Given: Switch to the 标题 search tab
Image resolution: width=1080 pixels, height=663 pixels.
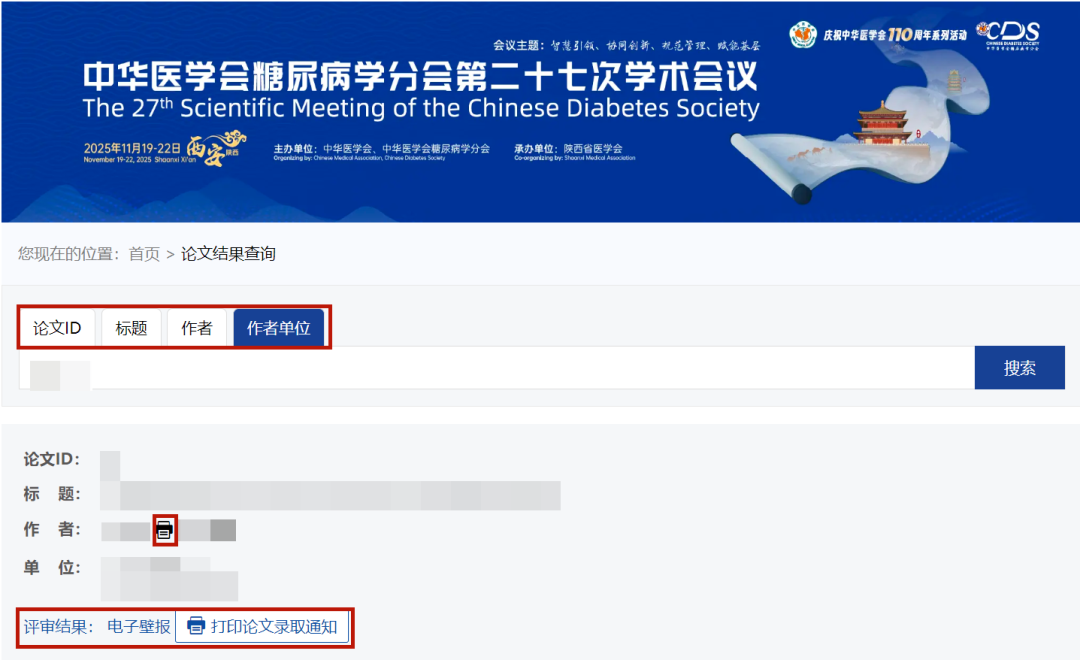Looking at the screenshot, I should 130,327.
